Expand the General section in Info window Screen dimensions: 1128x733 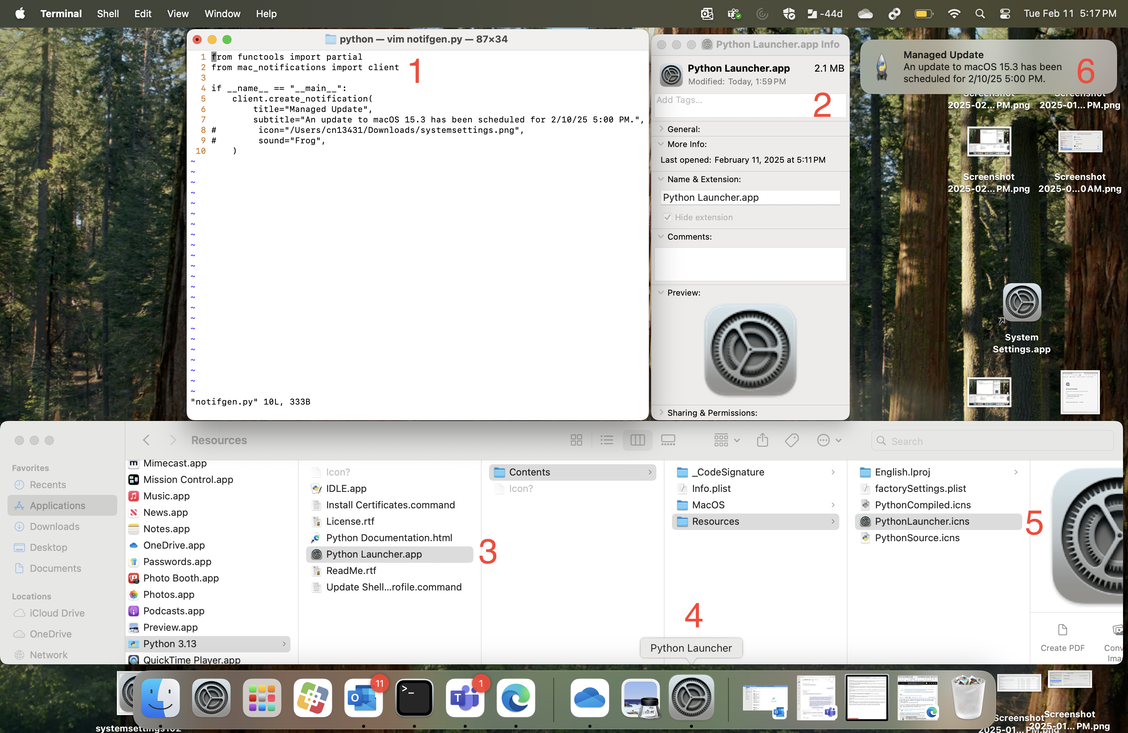661,129
